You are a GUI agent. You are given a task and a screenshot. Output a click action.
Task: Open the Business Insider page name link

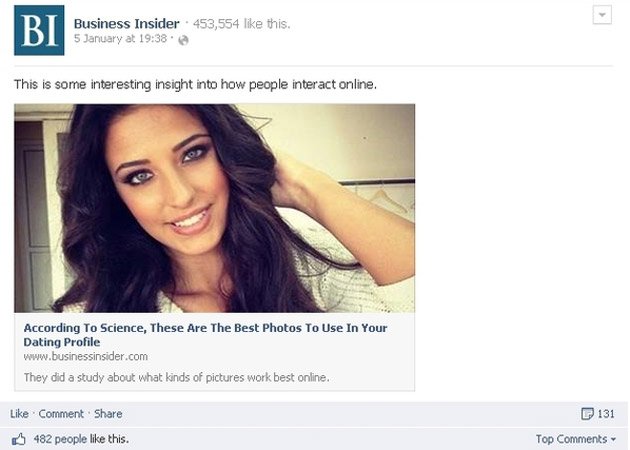(x=127, y=24)
